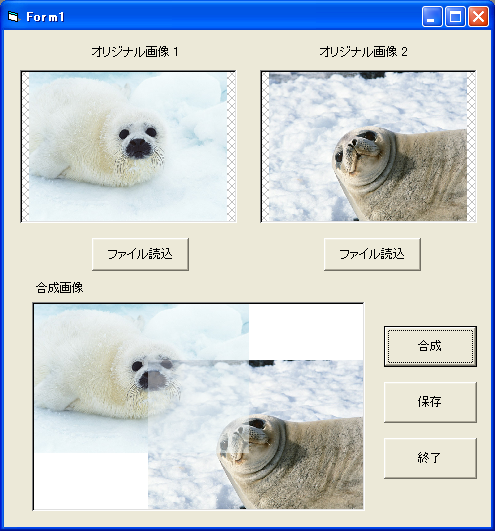Click ファイル読込 under original image 2

[x=372, y=254]
